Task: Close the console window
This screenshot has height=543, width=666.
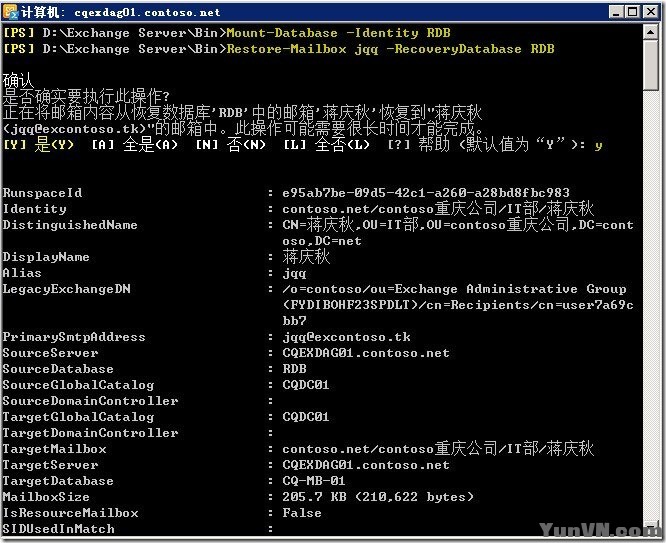Action: point(650,12)
